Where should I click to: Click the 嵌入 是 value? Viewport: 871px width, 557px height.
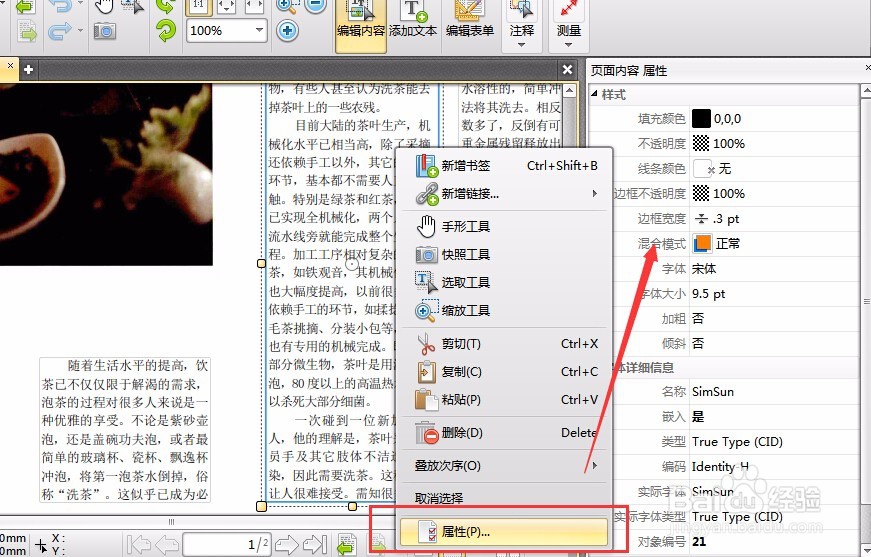pos(698,417)
